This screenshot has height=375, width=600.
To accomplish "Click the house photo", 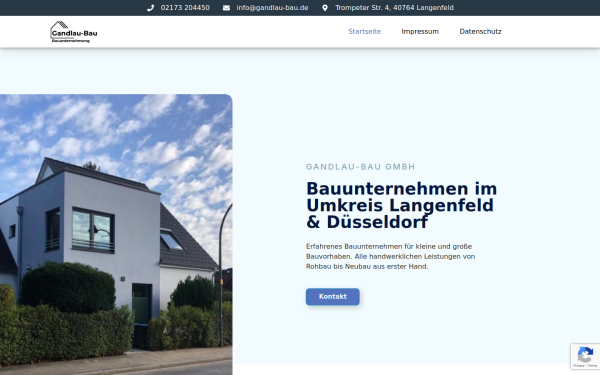I will pyautogui.click(x=116, y=235).
